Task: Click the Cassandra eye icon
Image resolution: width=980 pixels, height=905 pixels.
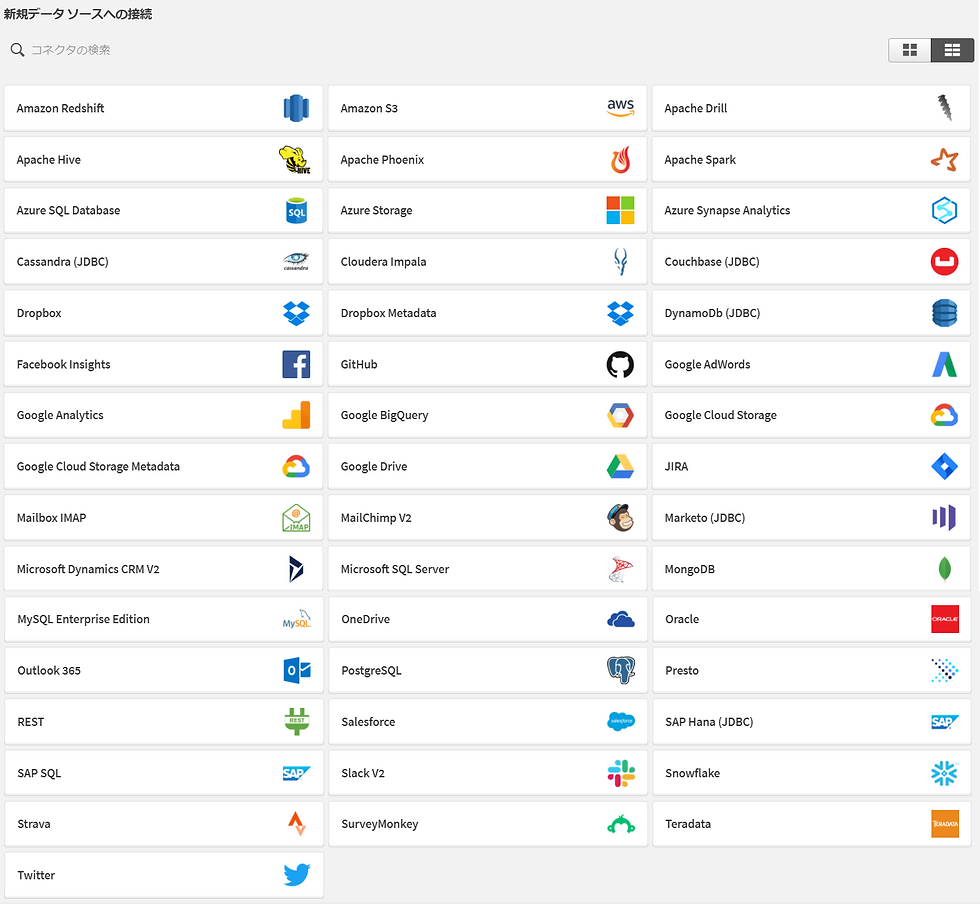Action: pos(296,261)
